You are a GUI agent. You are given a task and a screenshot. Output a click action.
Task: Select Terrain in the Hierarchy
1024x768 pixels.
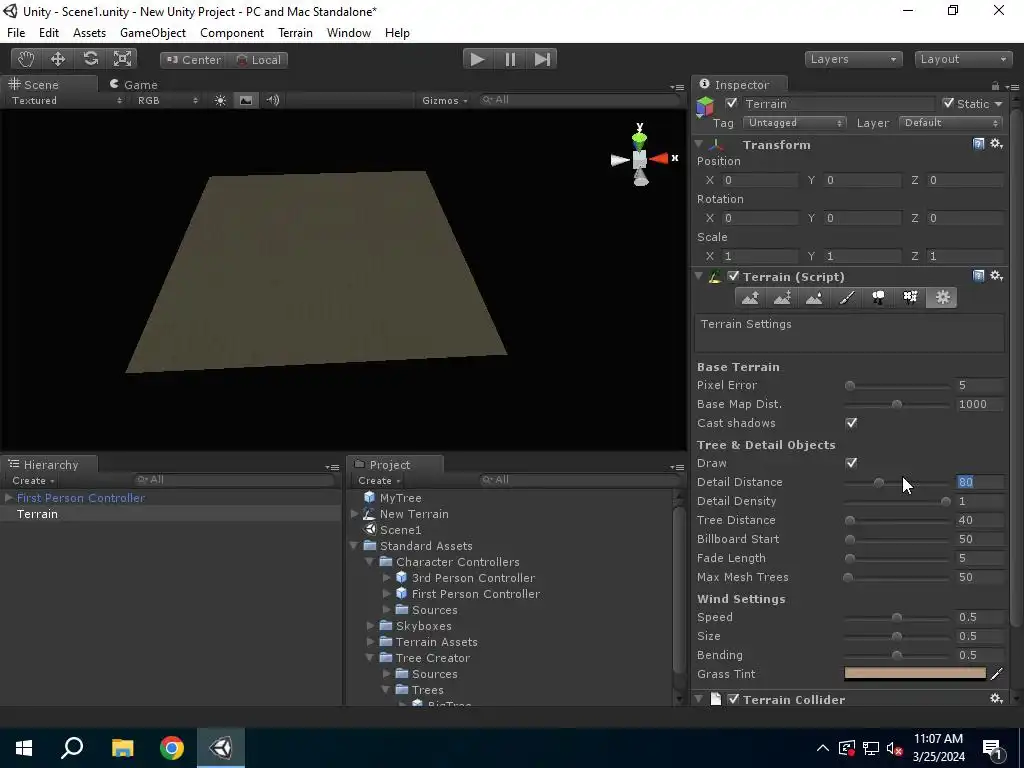pyautogui.click(x=37, y=514)
